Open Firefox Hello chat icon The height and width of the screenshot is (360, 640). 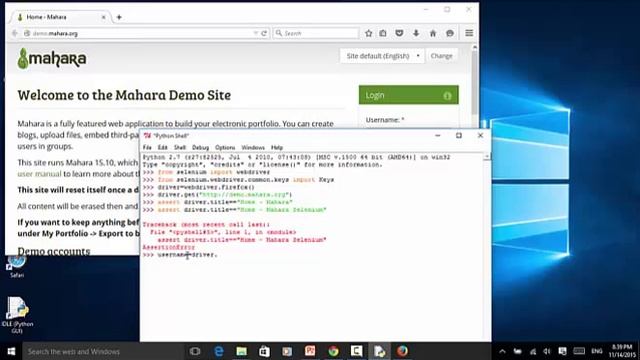tap(450, 33)
